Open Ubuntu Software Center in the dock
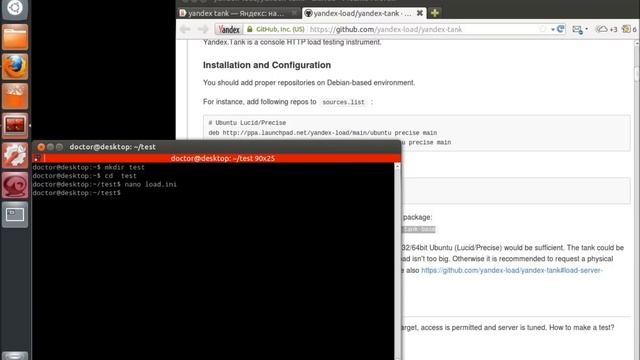This screenshot has width=640, height=360. (x=15, y=96)
